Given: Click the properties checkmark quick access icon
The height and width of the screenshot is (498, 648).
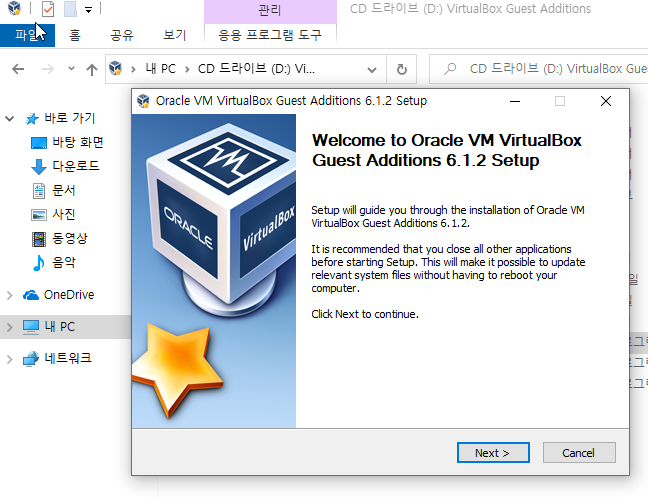Looking at the screenshot, I should (x=48, y=9).
